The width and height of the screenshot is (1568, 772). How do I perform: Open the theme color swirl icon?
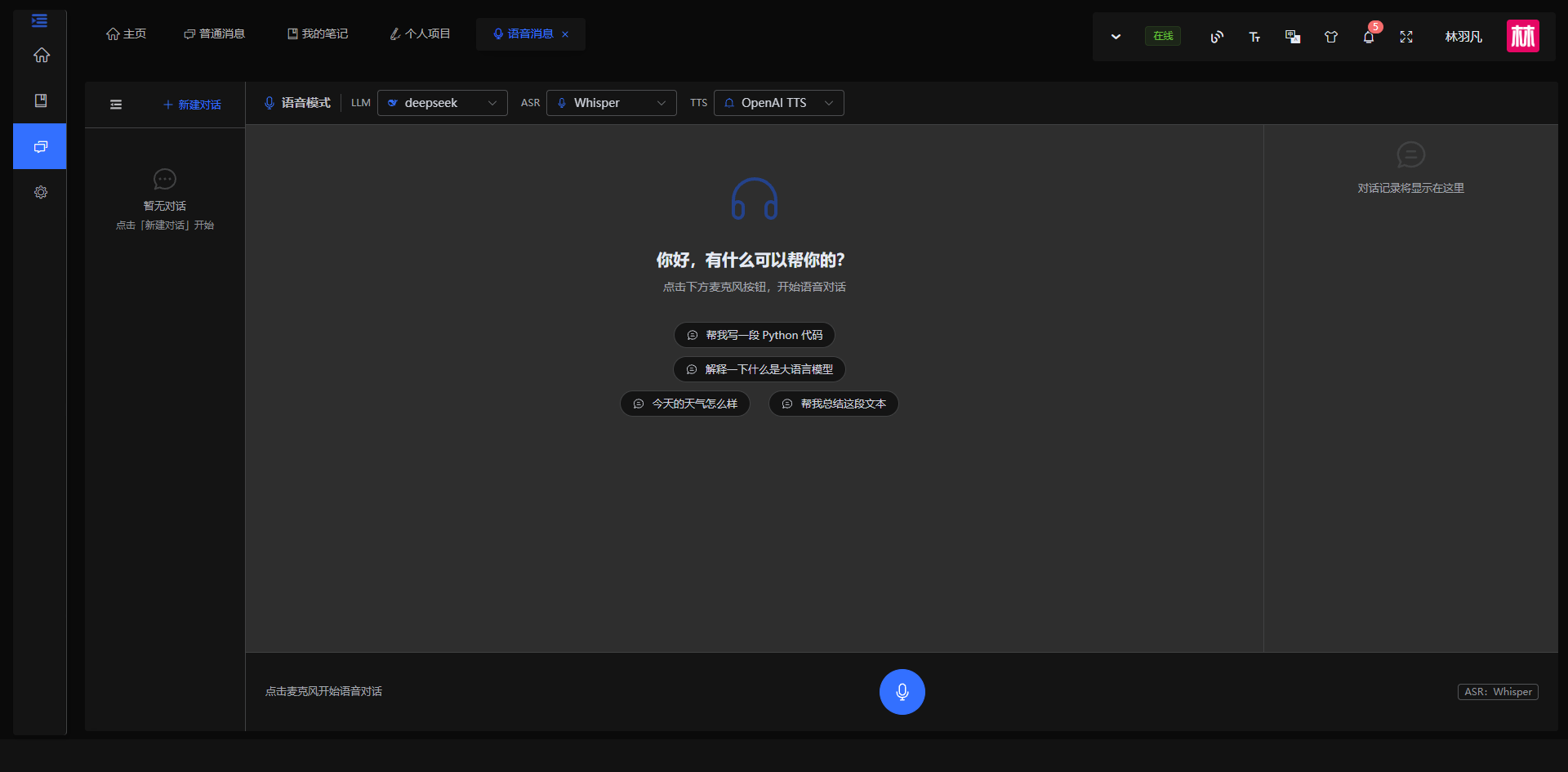click(1217, 37)
